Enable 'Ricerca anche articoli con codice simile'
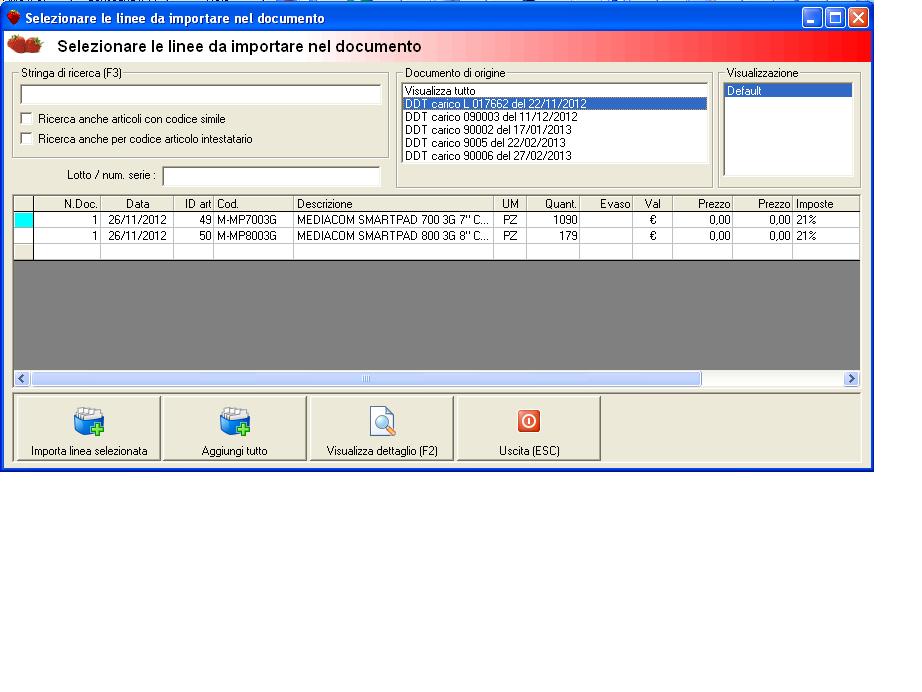This screenshot has height=692, width=922. [x=27, y=119]
